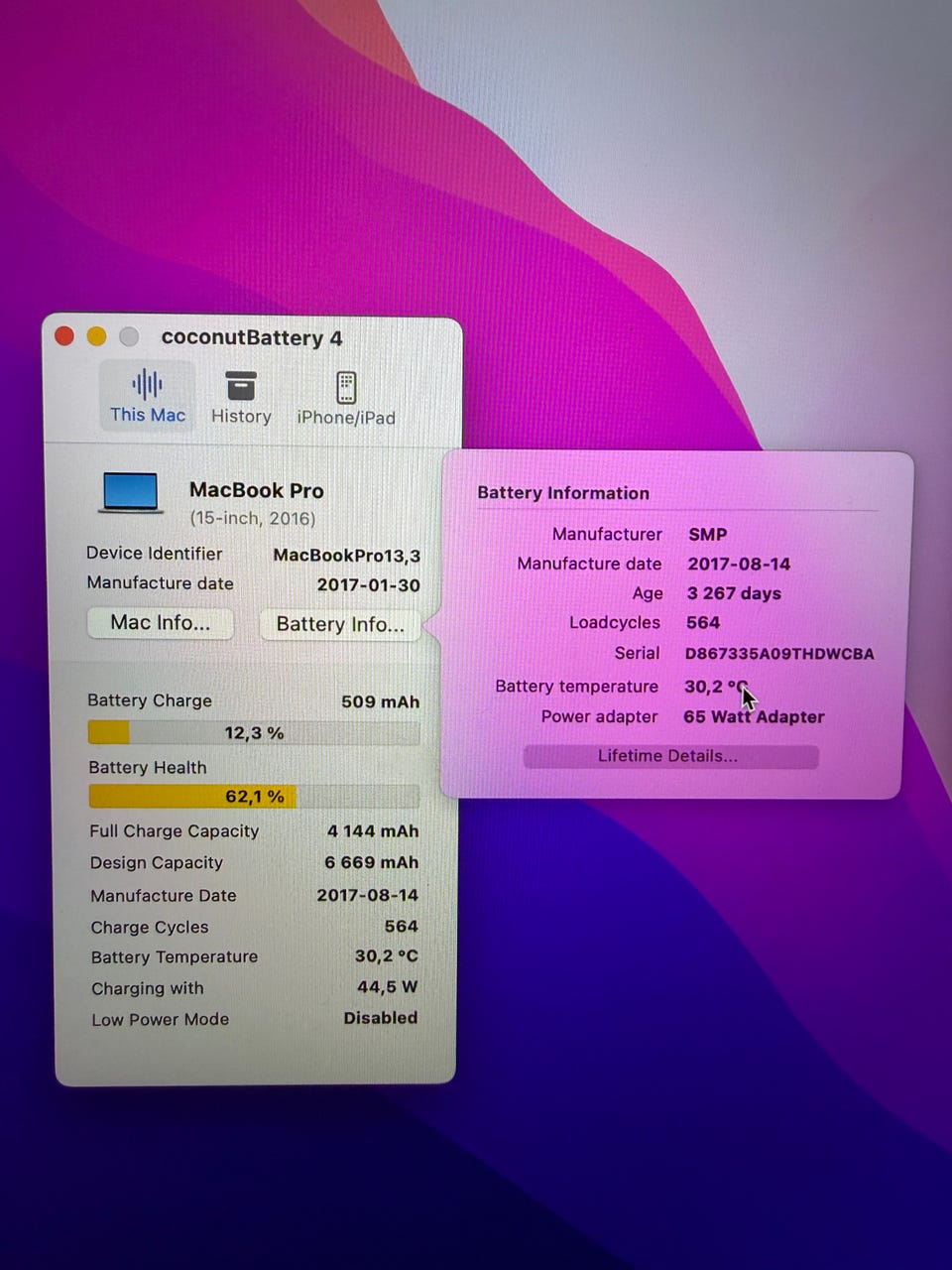The width and height of the screenshot is (952, 1270).
Task: Click the 564 Charge Cycles value
Action: coord(401,927)
